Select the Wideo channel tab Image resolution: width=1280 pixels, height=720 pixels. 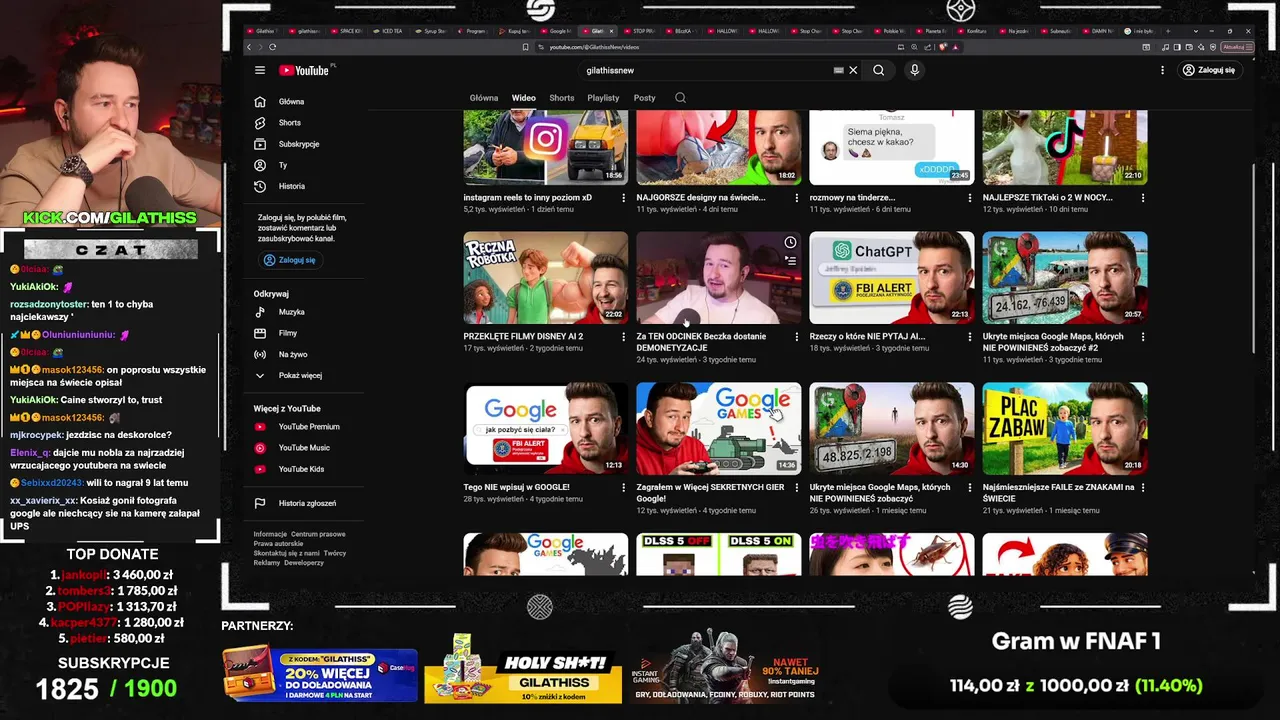(524, 98)
